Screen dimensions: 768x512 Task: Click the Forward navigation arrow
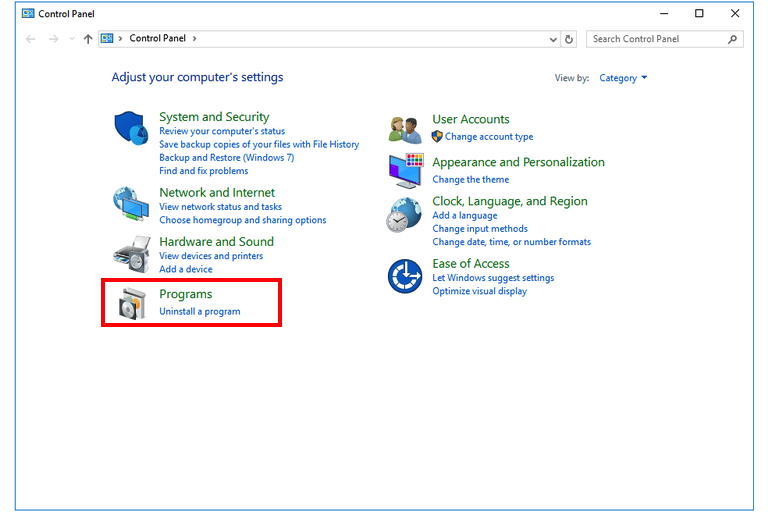coord(53,39)
